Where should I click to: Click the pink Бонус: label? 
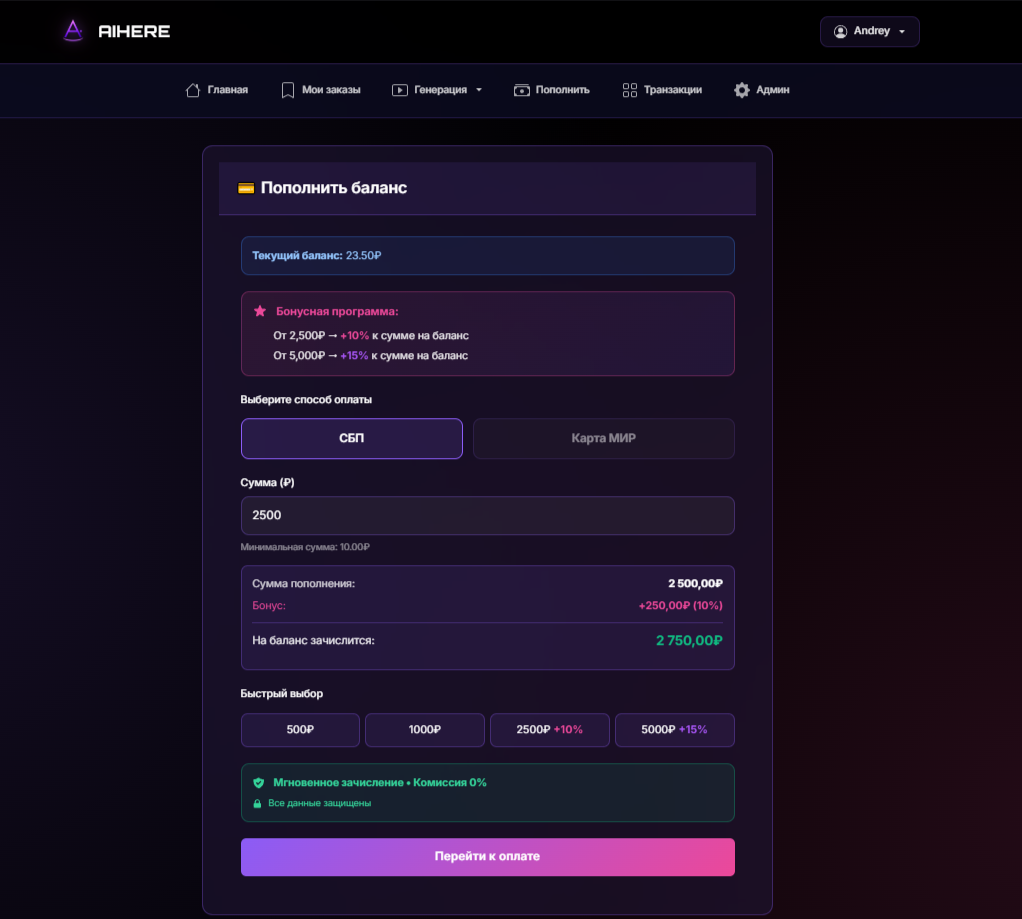click(x=269, y=605)
